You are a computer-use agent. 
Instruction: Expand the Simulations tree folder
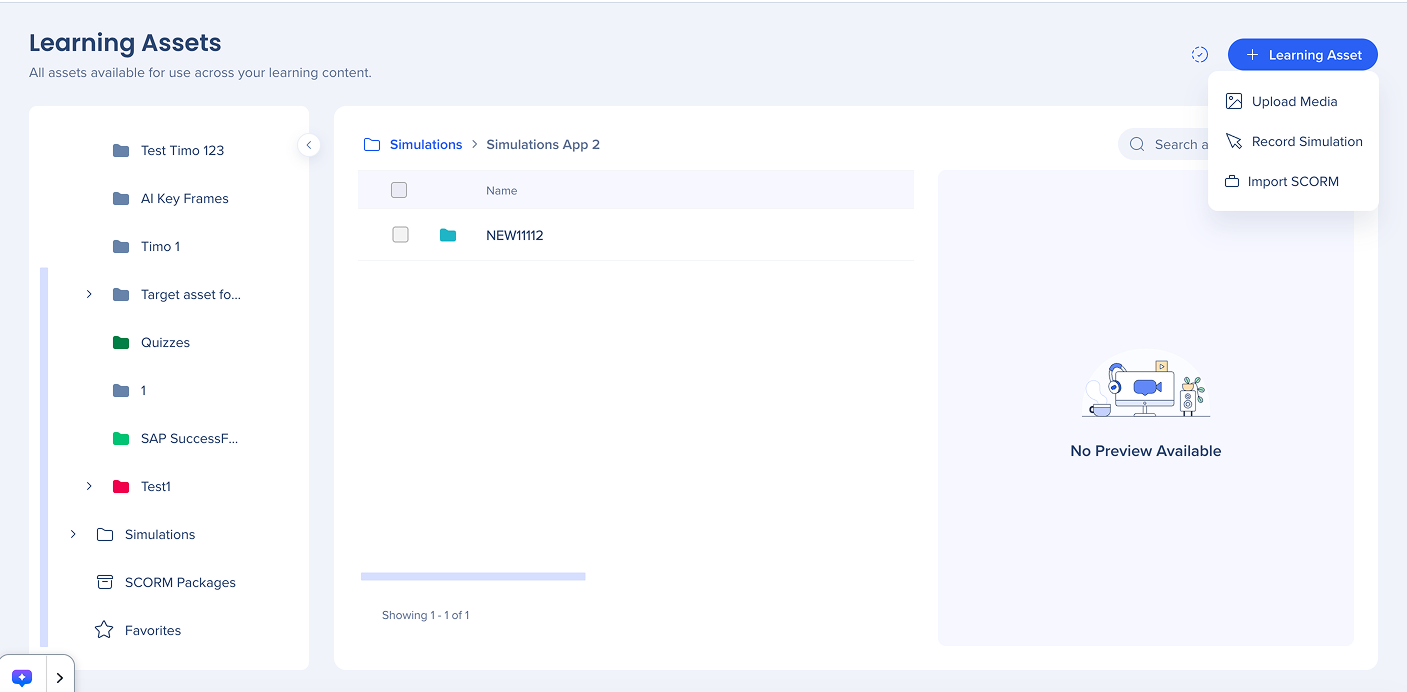click(73, 535)
